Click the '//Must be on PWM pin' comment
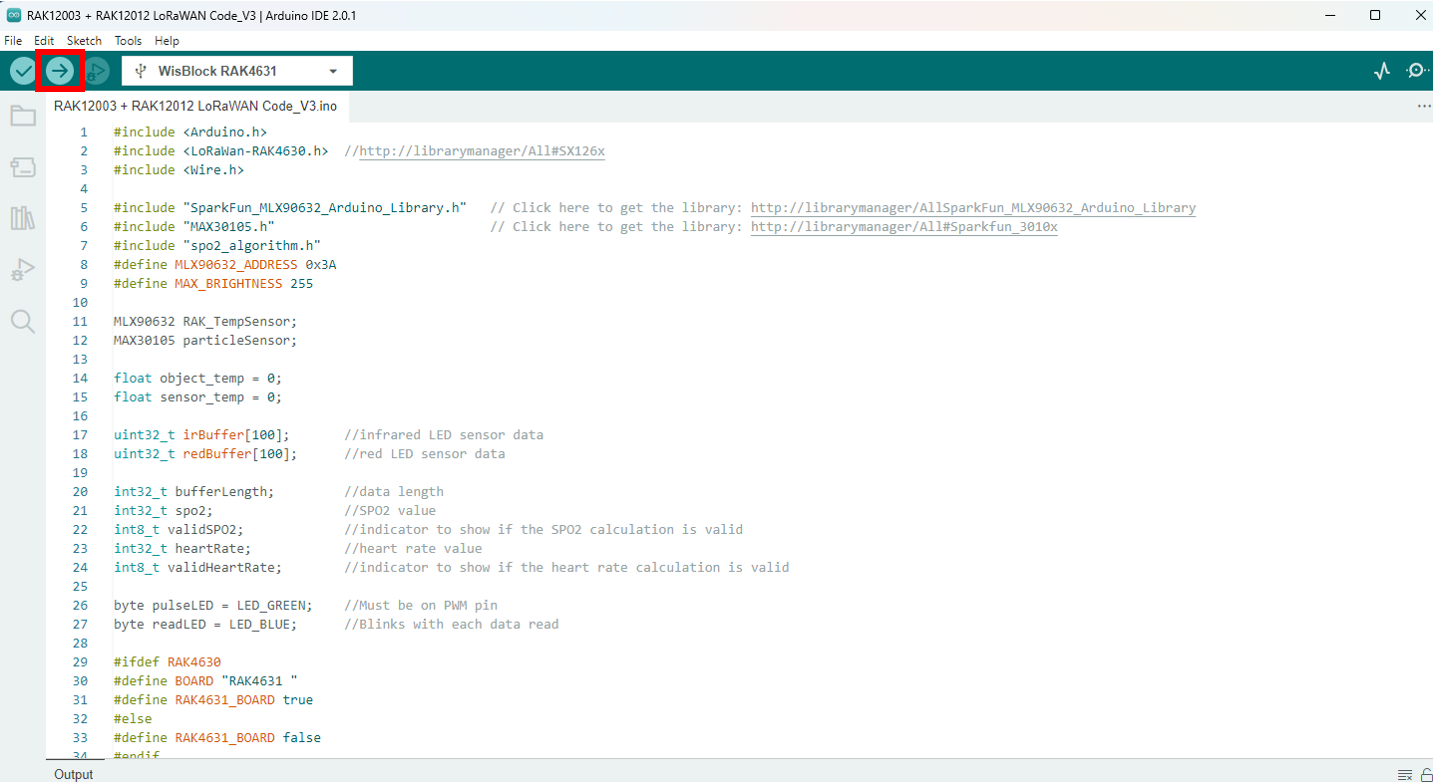The width and height of the screenshot is (1433, 782). pos(421,605)
